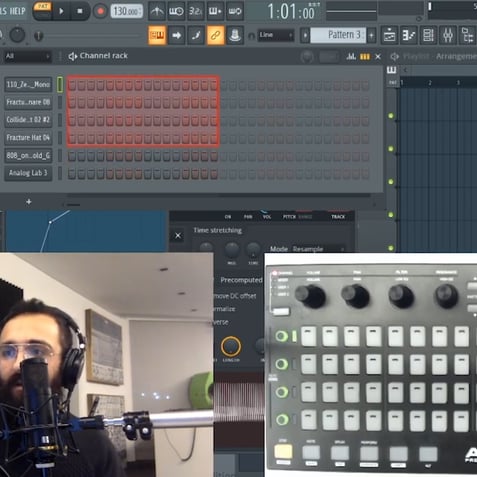This screenshot has width=477, height=477.
Task: Toggle first step of Analog Lab 3 row
Action: click(72, 173)
